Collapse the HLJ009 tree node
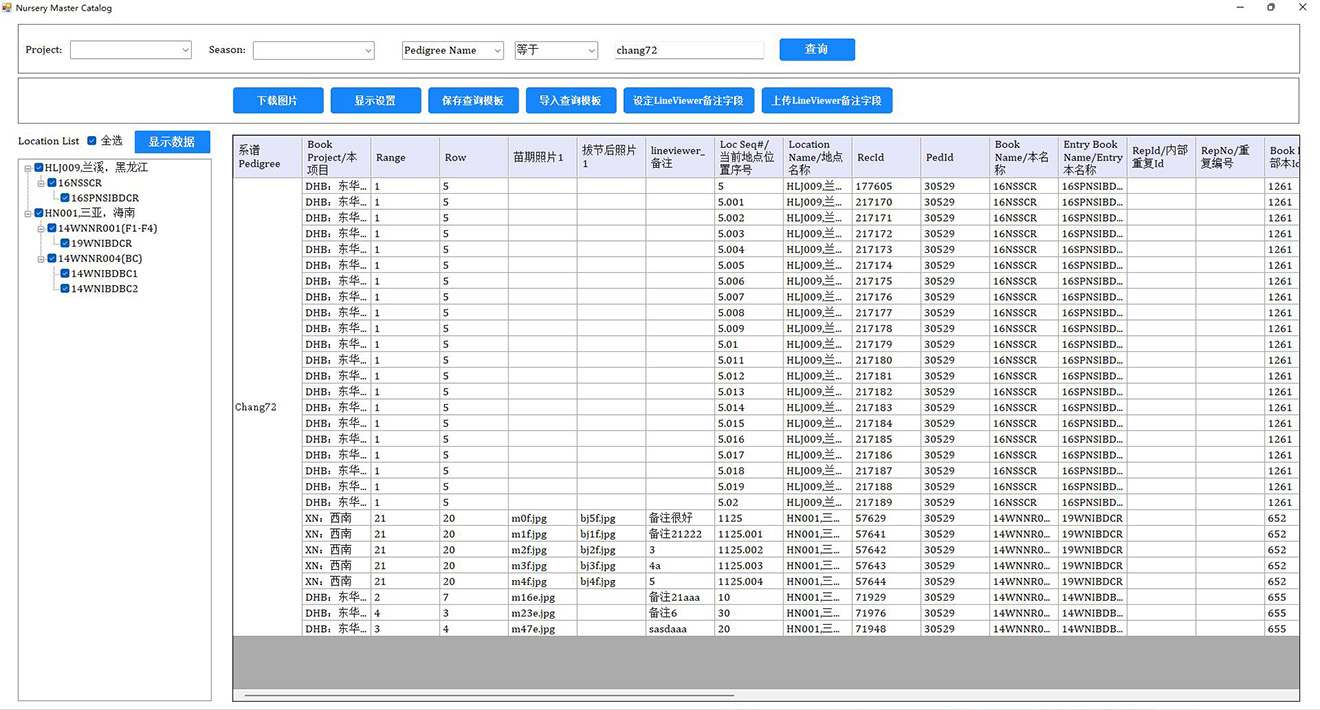 click(28, 168)
